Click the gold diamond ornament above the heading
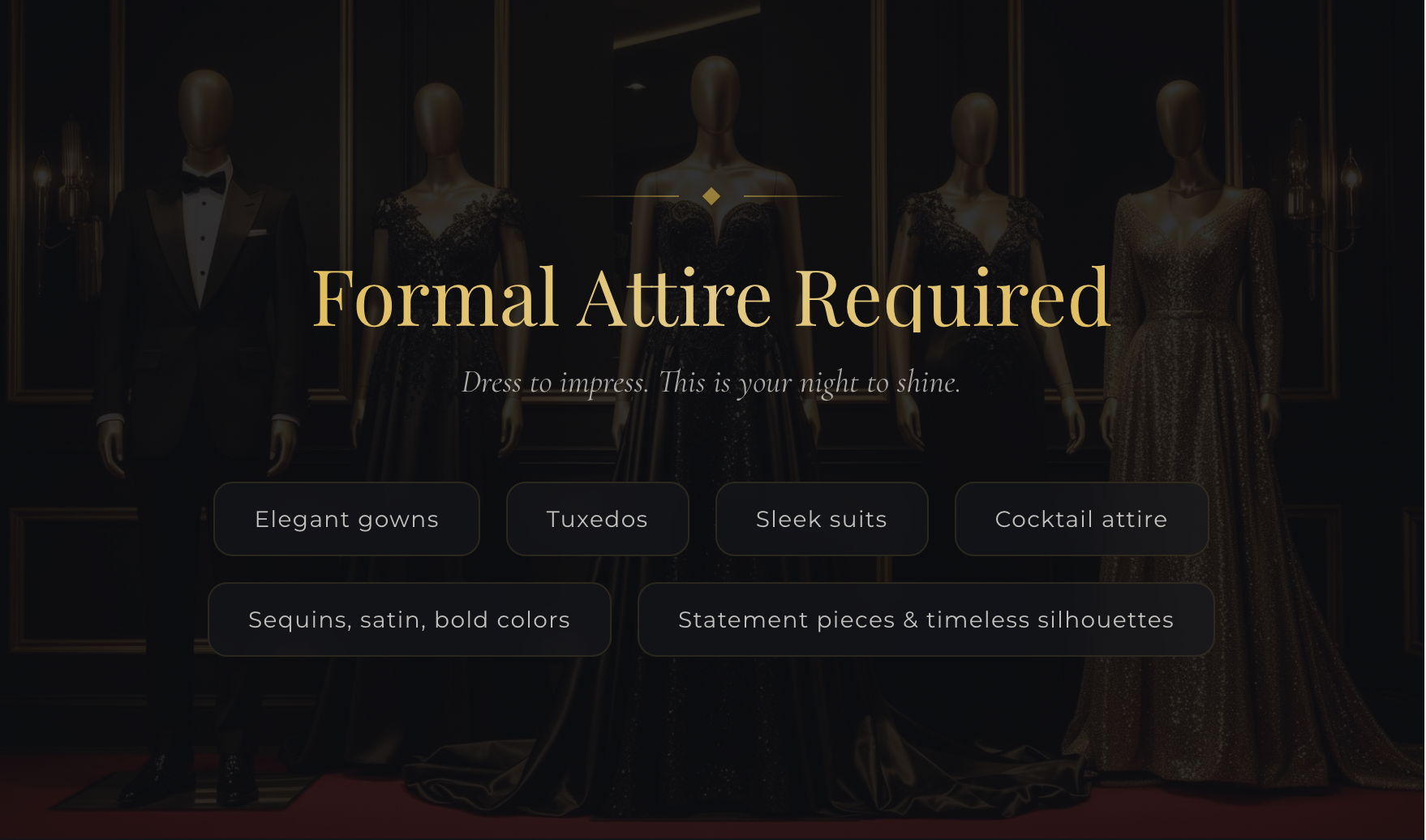This screenshot has width=1426, height=840. coord(711,196)
